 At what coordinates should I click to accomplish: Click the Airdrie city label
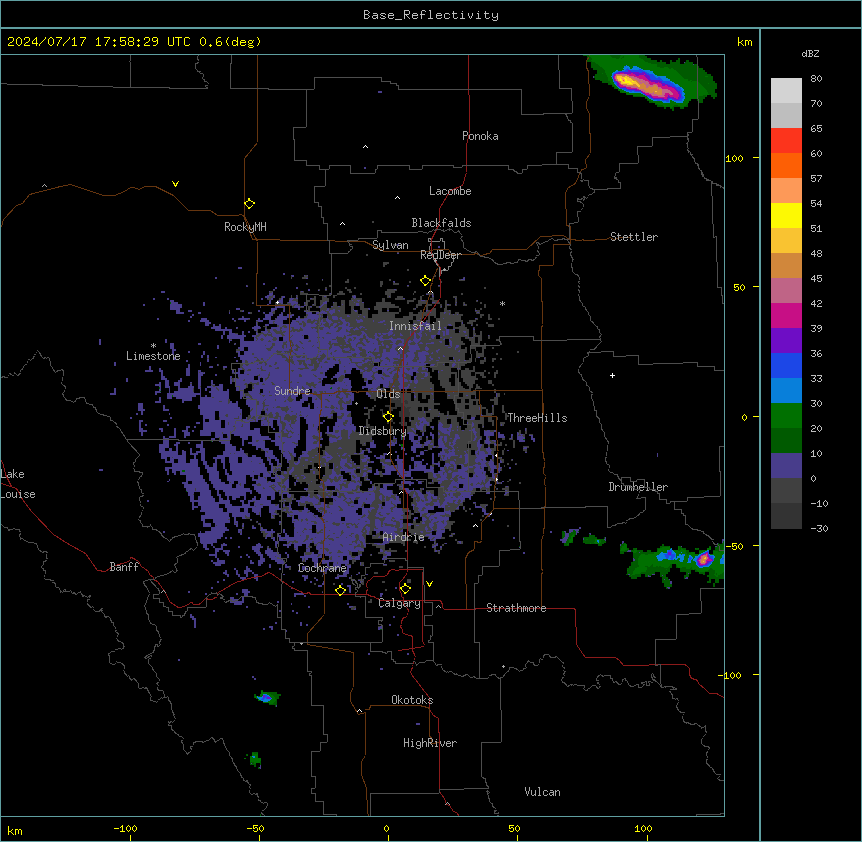pos(404,538)
